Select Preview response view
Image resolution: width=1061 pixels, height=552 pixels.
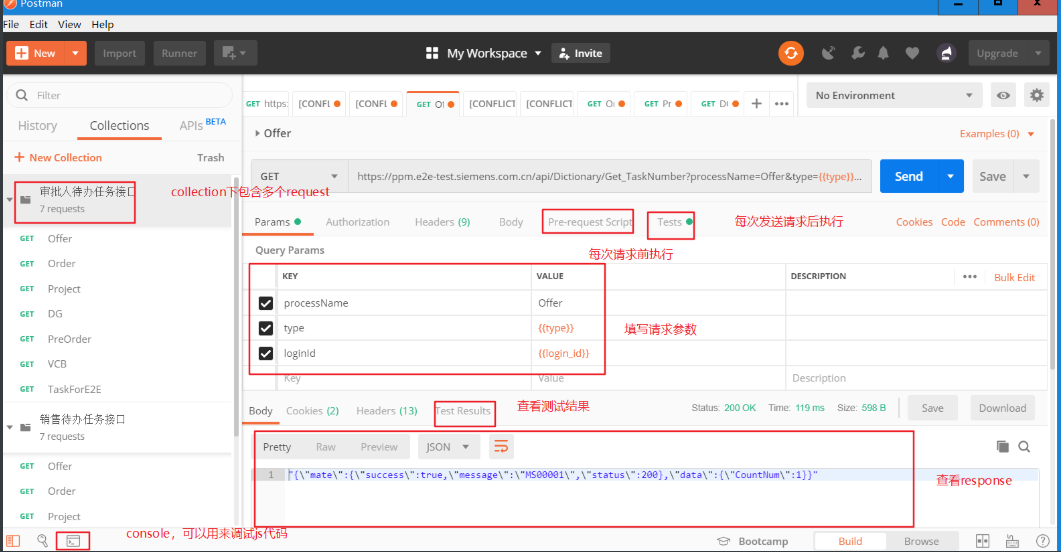point(379,446)
